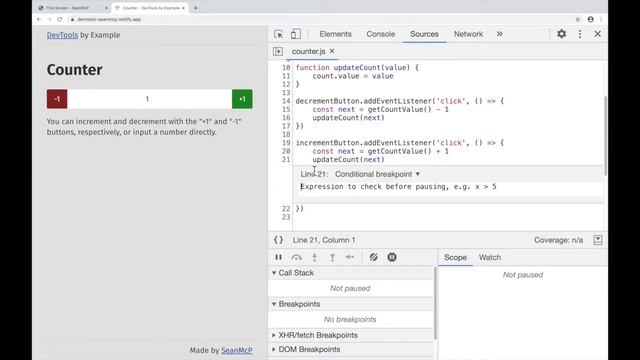Close the counter.js file tab
The width and height of the screenshot is (640, 360).
[x=332, y=51]
